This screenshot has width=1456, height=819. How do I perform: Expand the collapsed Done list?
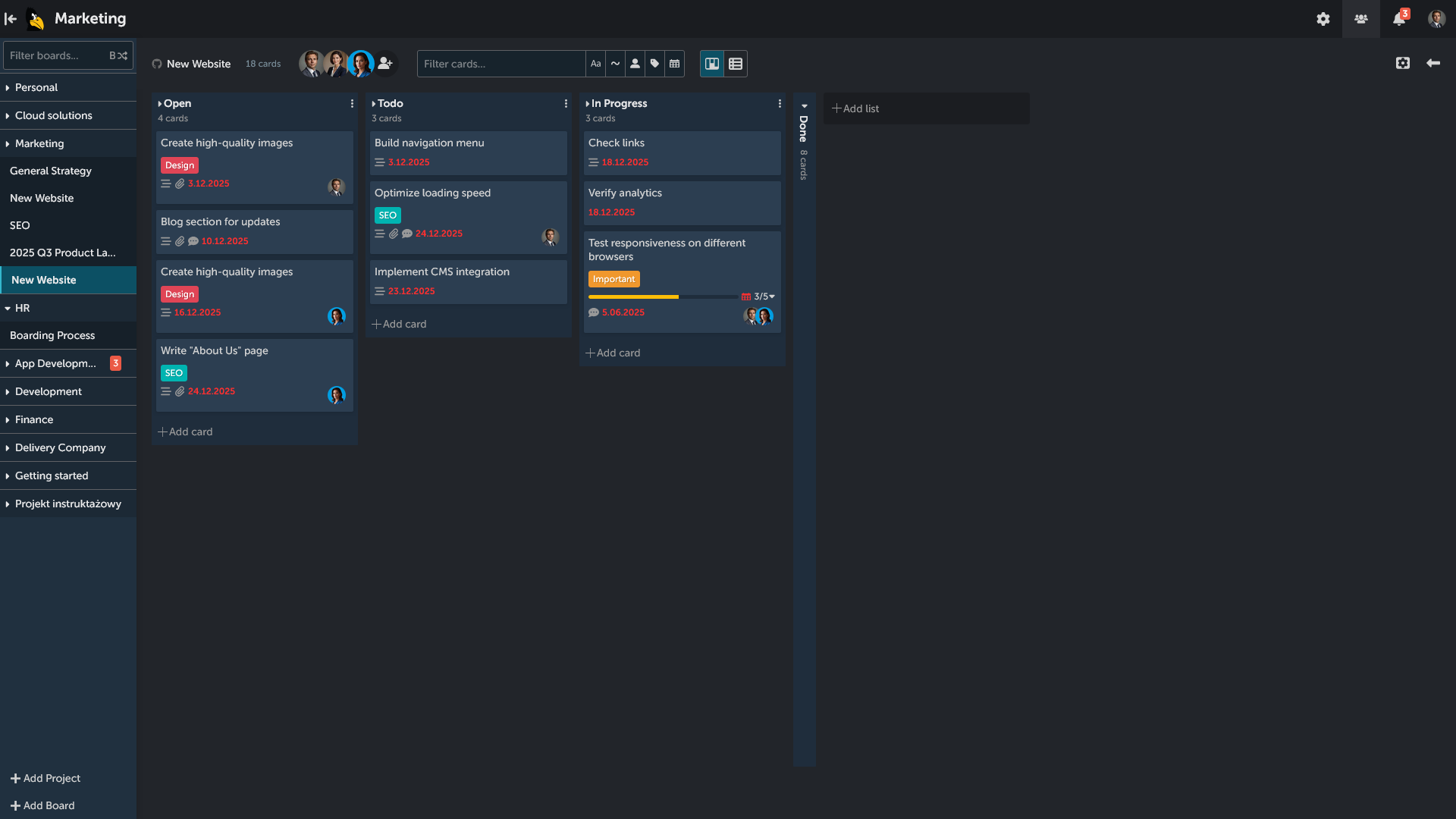pyautogui.click(x=804, y=106)
